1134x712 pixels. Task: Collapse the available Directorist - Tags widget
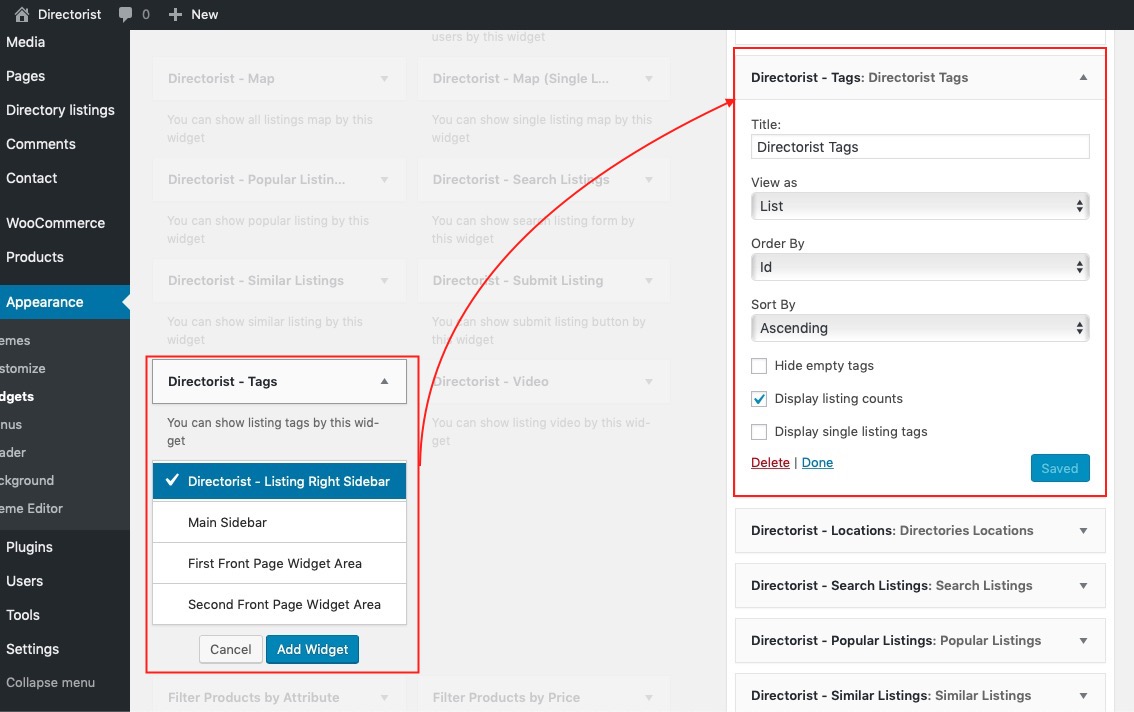click(384, 381)
